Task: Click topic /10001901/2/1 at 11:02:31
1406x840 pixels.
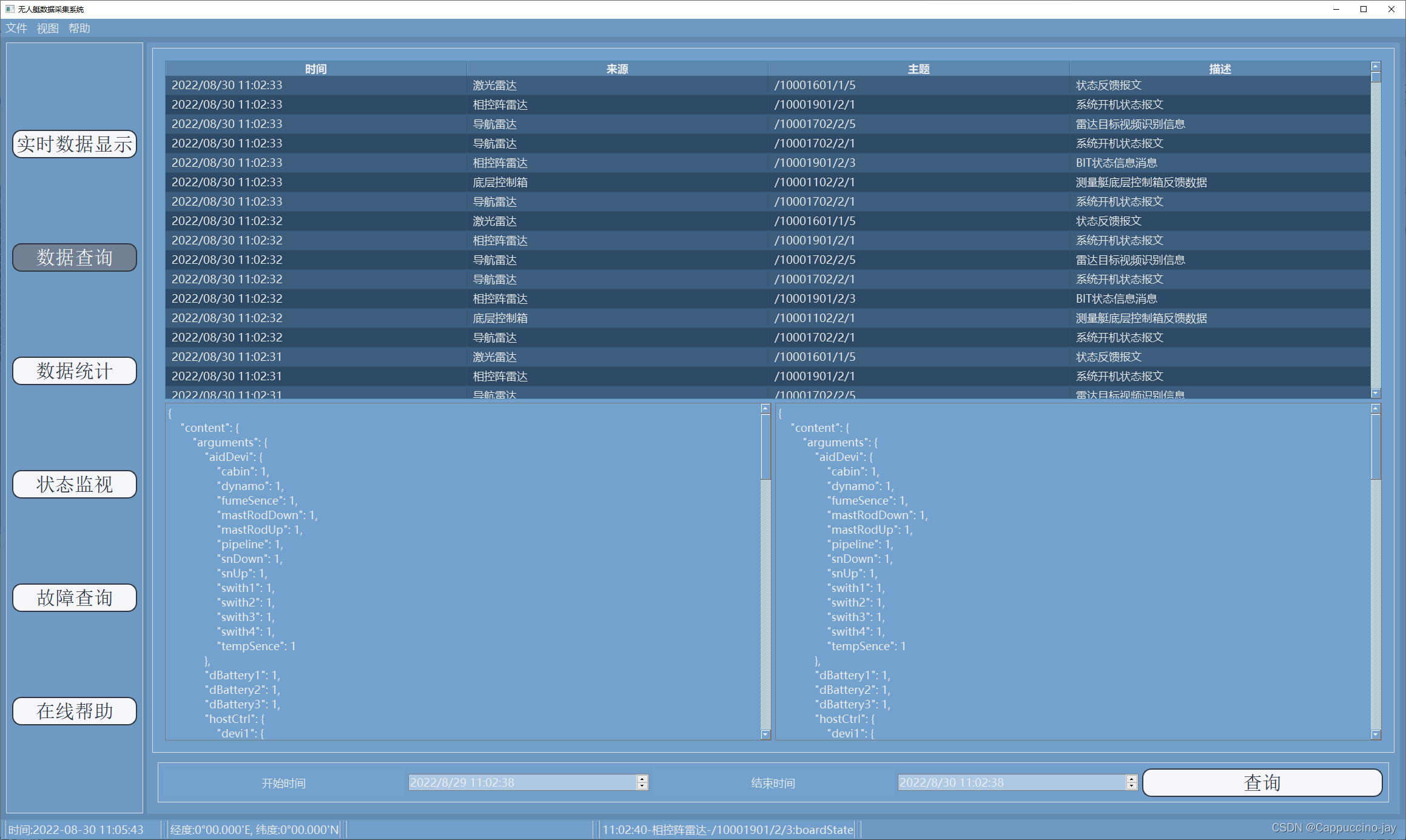Action: click(815, 377)
